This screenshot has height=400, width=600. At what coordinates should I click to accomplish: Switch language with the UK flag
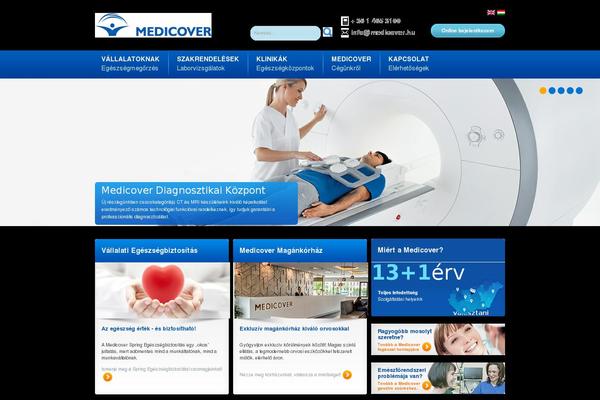[491, 12]
